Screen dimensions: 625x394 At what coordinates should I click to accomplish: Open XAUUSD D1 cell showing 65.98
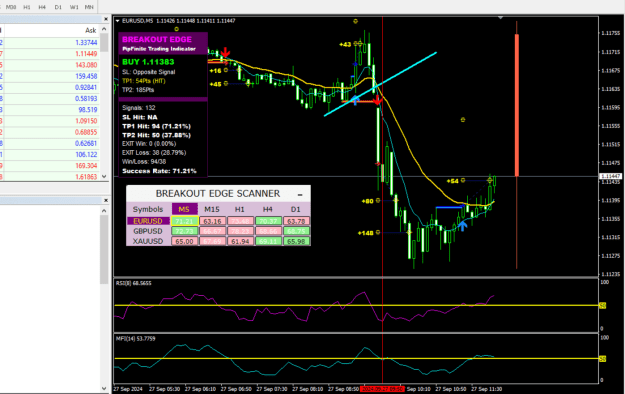coord(296,241)
